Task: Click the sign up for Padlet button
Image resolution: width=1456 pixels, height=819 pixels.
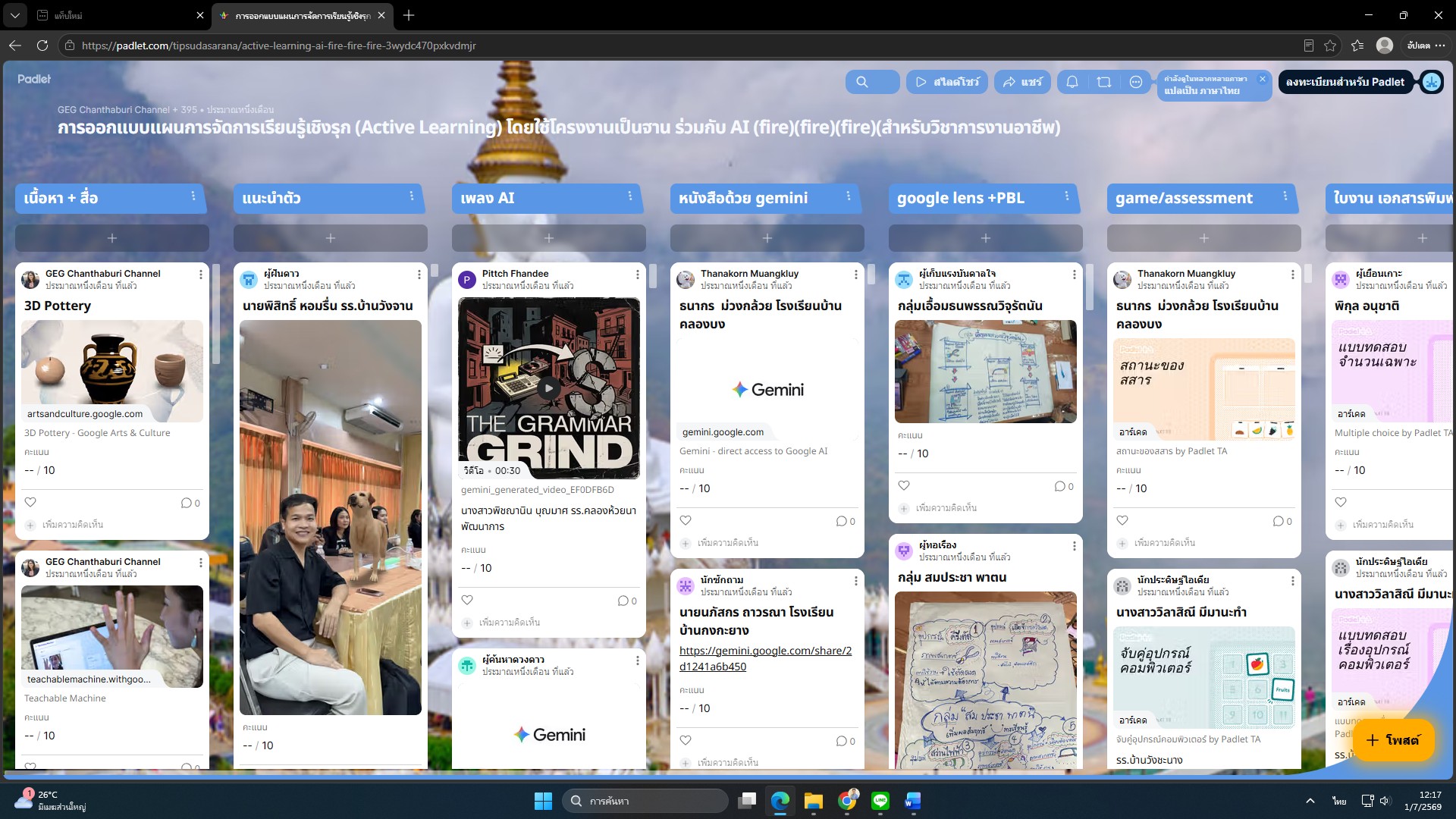Action: point(1345,82)
